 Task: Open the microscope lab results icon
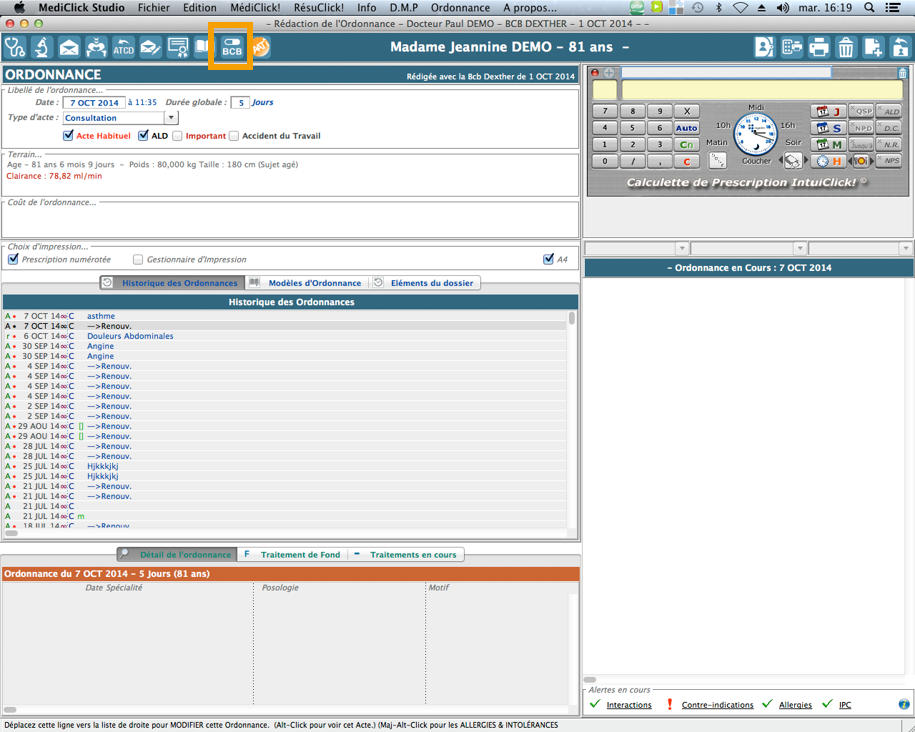pos(42,47)
